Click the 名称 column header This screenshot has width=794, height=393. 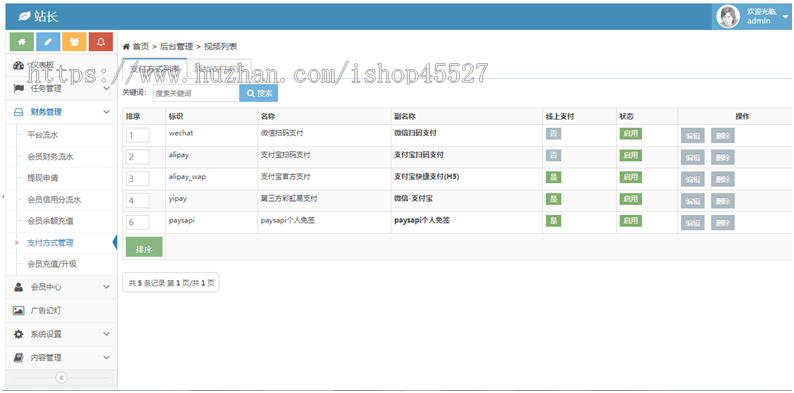[x=268, y=116]
